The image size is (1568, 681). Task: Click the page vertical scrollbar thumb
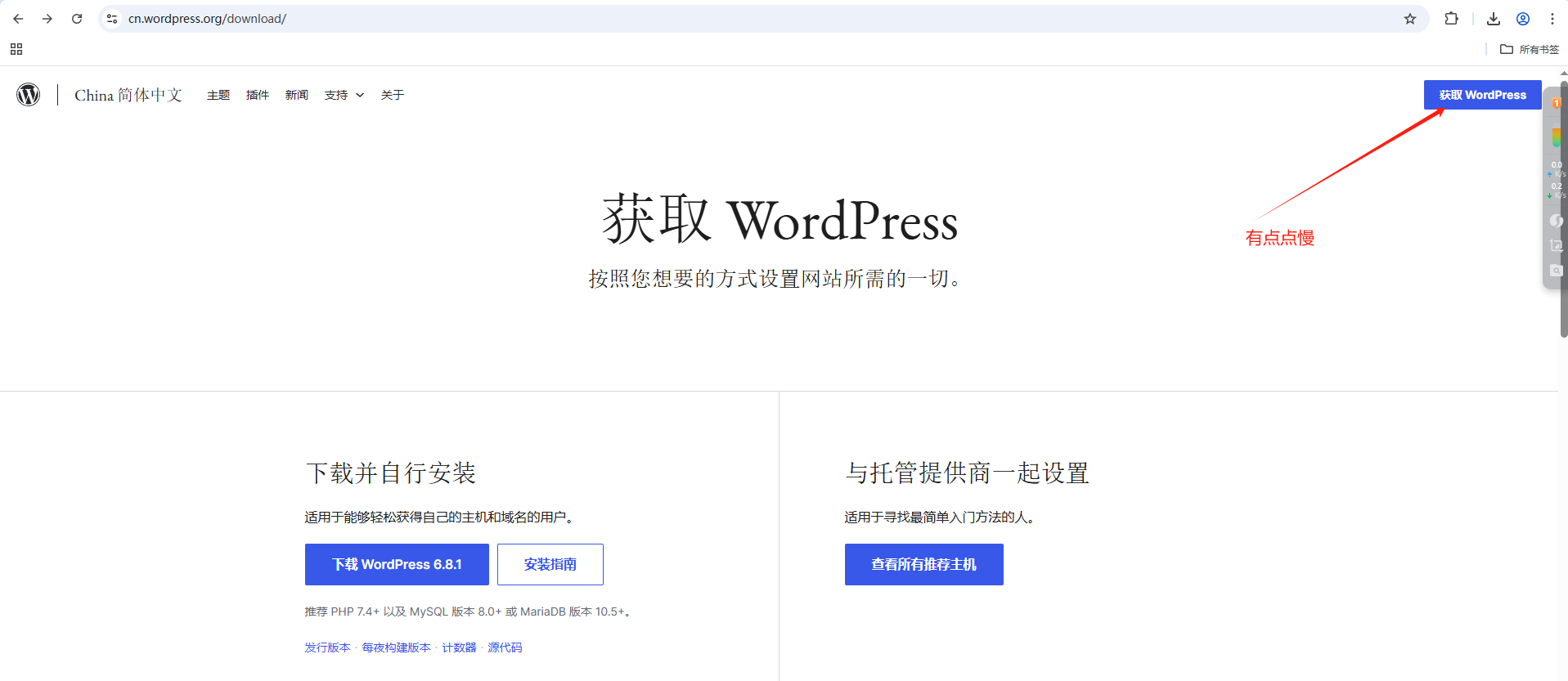[1564, 208]
